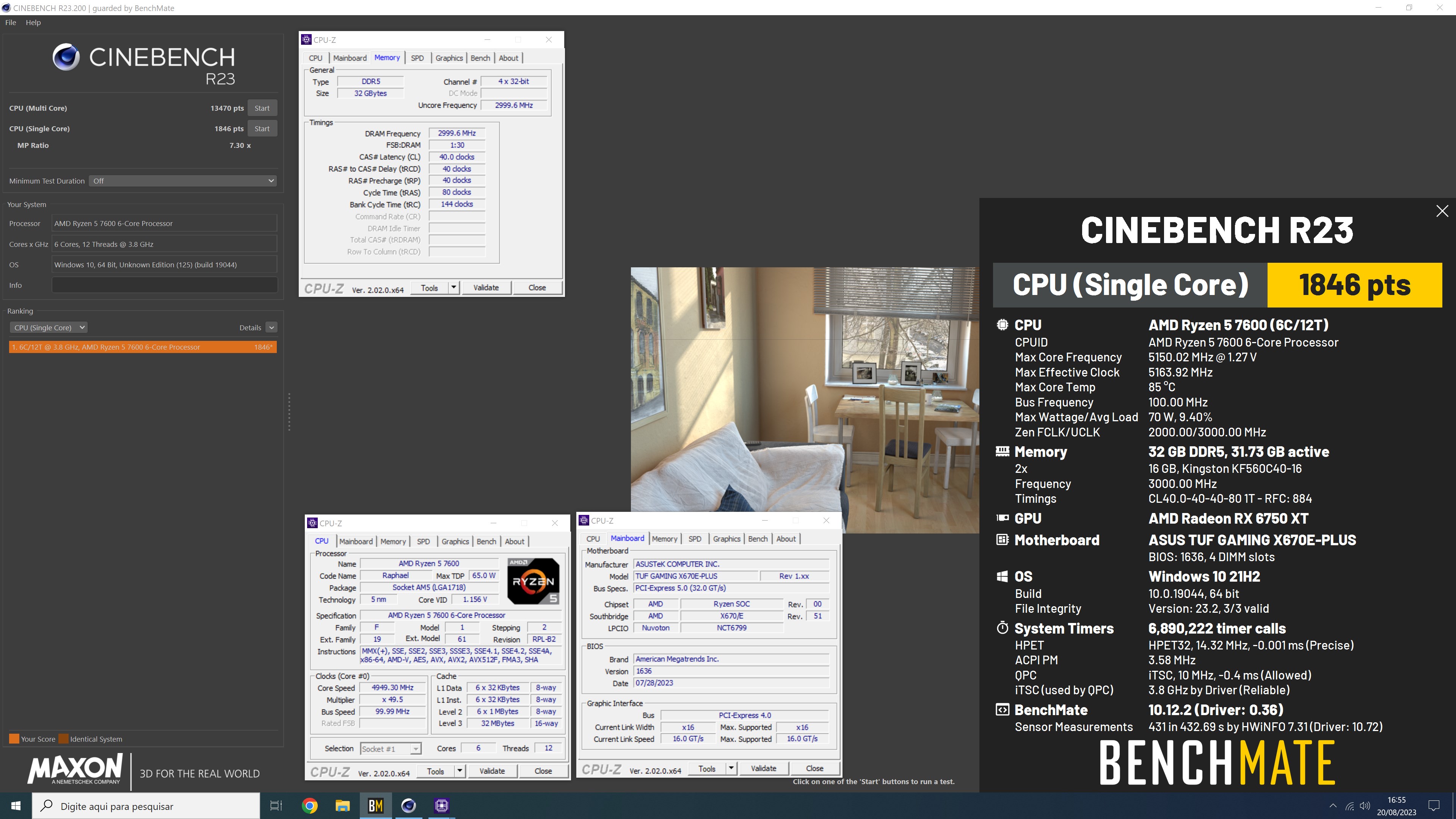Click the Processor field AMD Ryzen 5 7600

click(x=165, y=223)
